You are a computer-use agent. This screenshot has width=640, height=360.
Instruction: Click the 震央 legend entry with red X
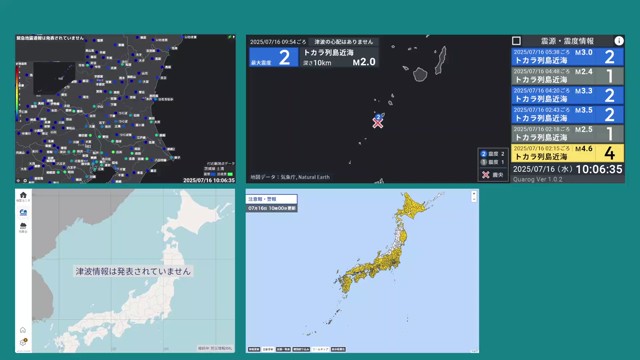pos(493,175)
